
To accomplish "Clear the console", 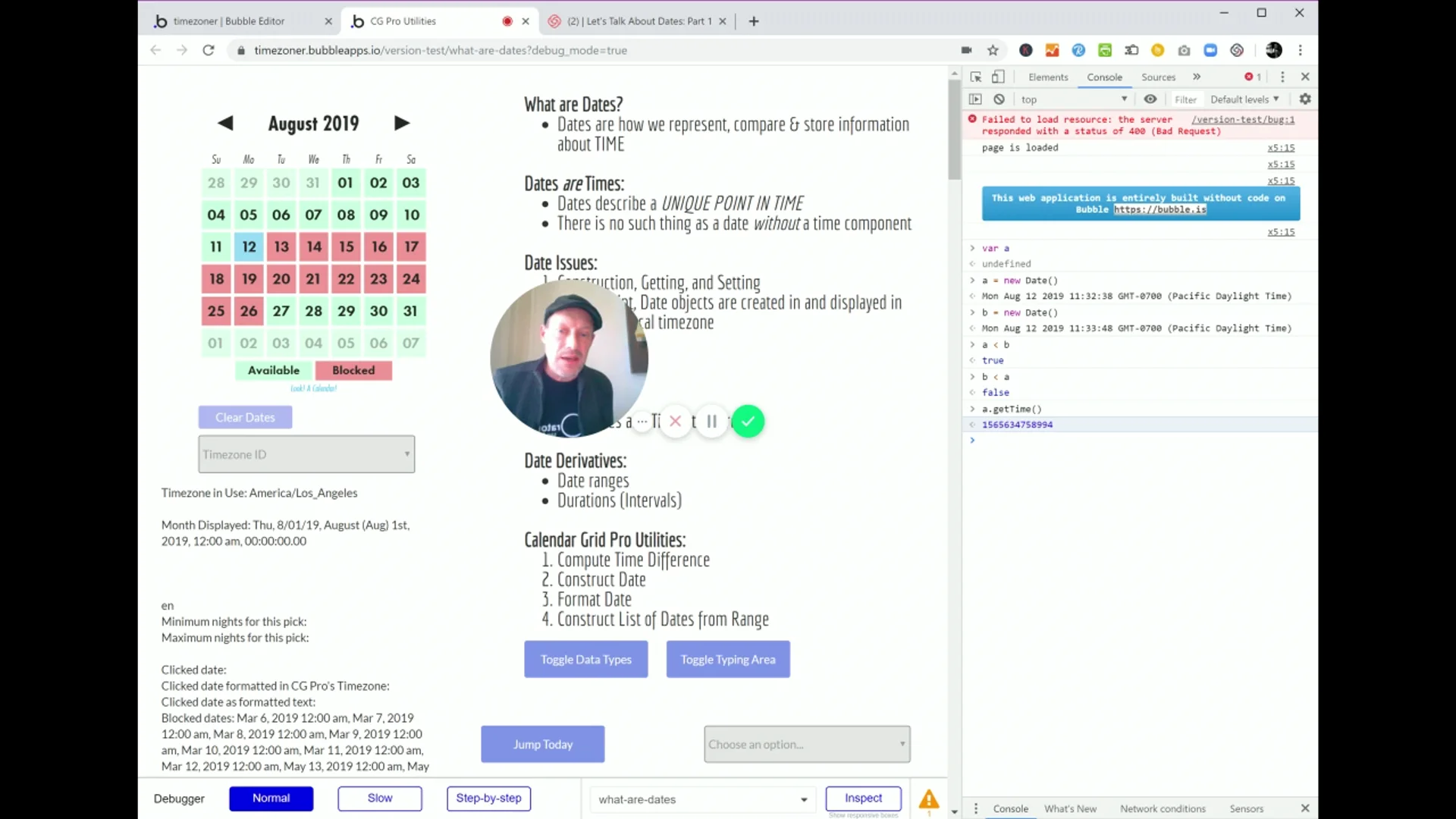I will 999,99.
